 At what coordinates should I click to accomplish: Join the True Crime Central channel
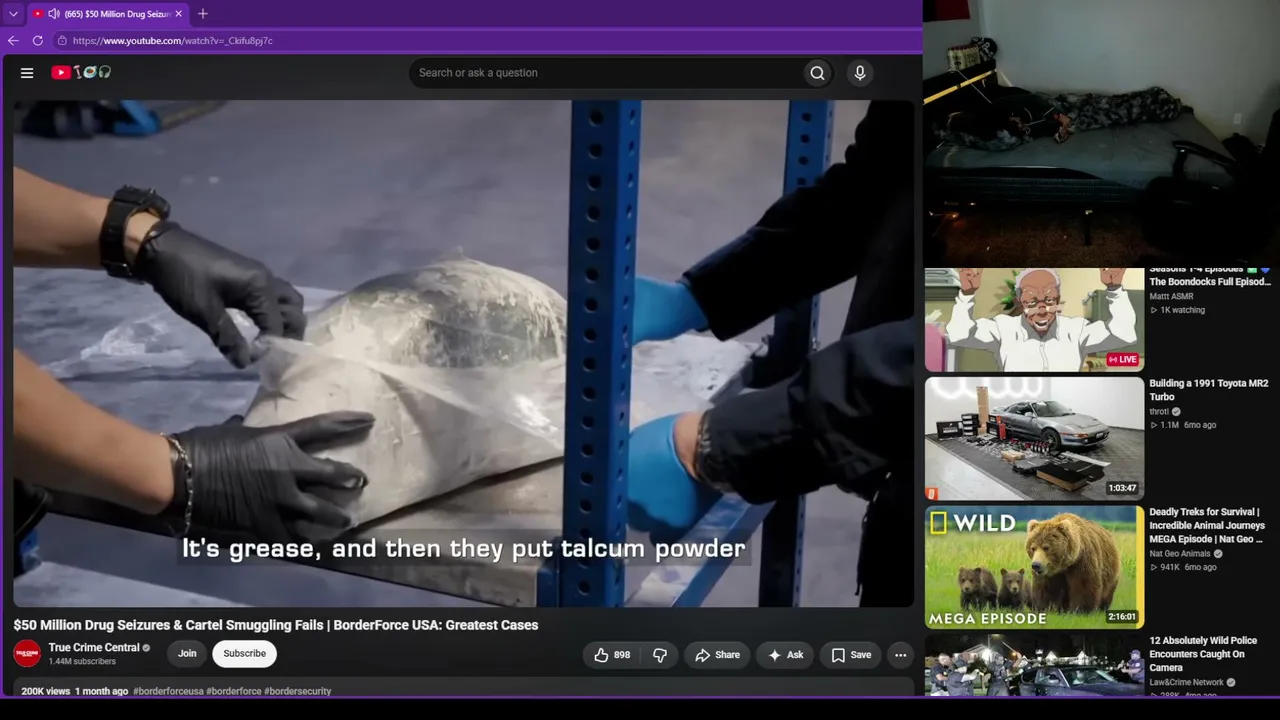point(187,654)
